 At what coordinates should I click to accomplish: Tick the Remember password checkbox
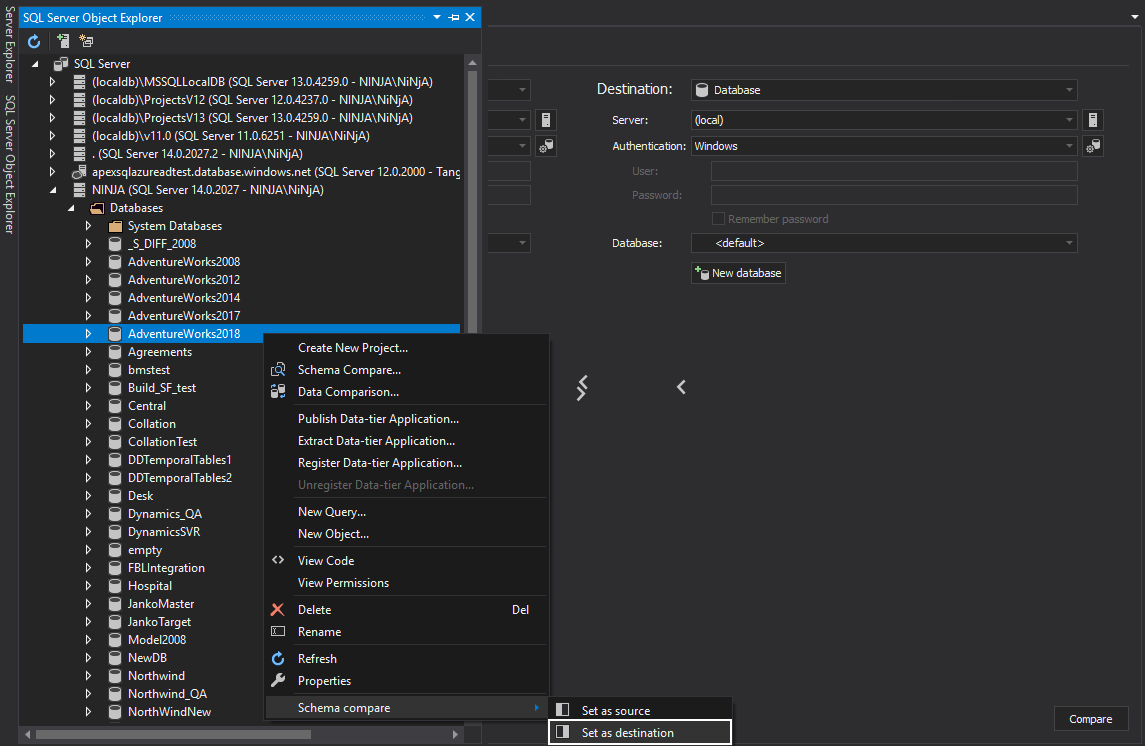pos(717,219)
